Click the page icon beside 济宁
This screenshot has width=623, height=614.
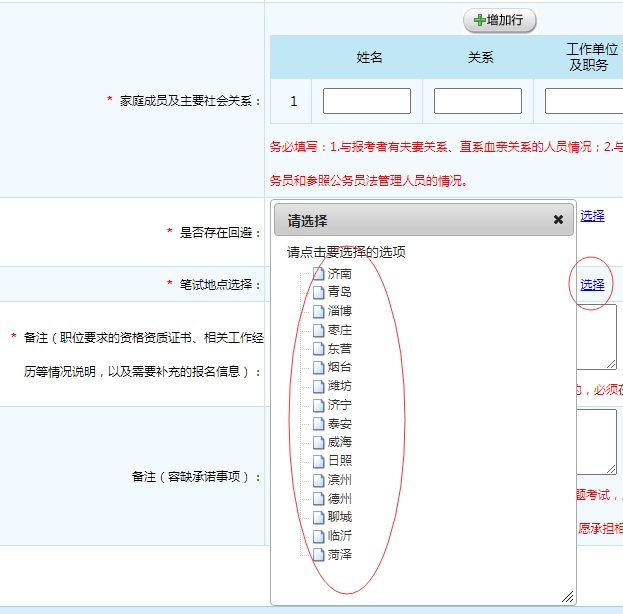click(319, 405)
